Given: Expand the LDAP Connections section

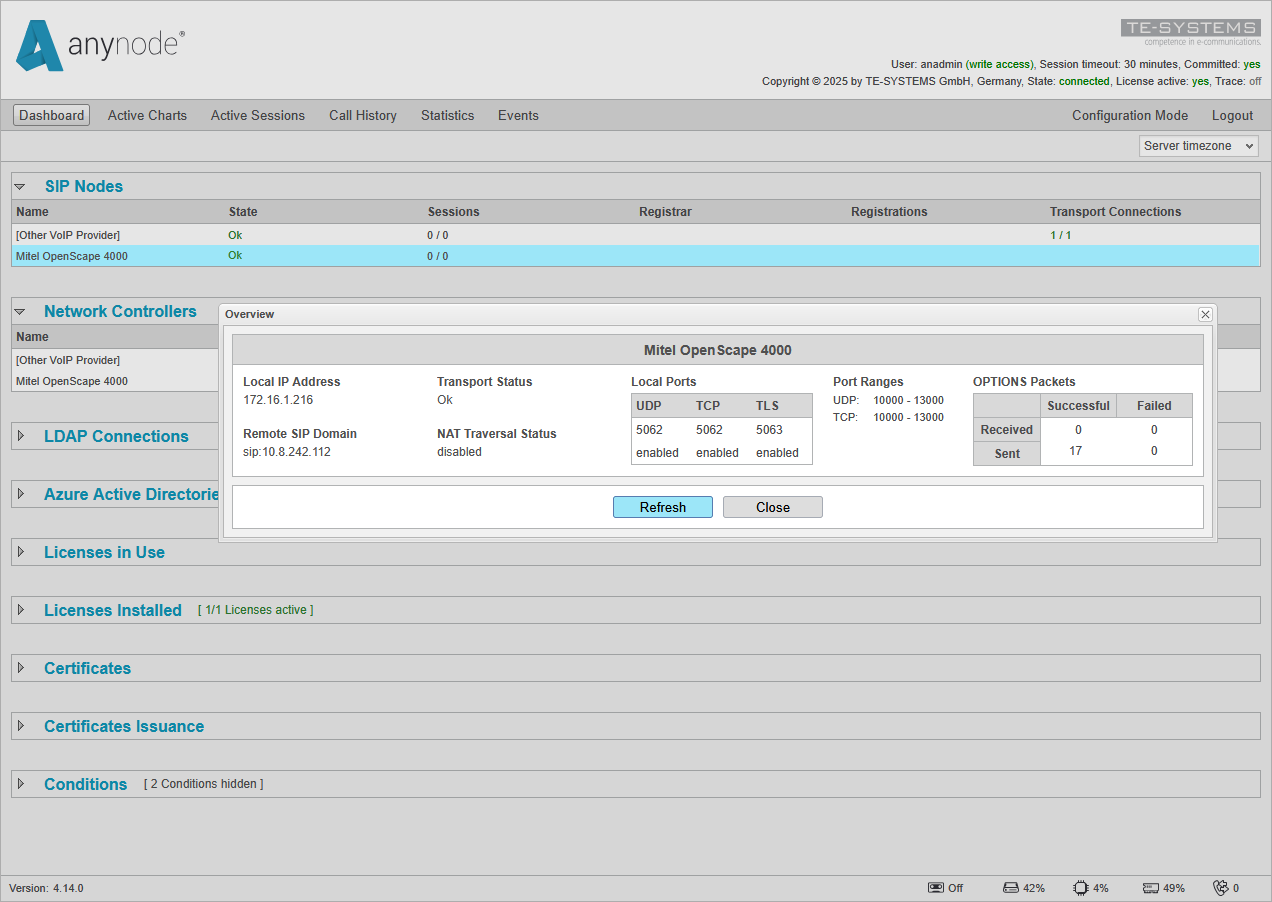Looking at the screenshot, I should click(x=19, y=436).
